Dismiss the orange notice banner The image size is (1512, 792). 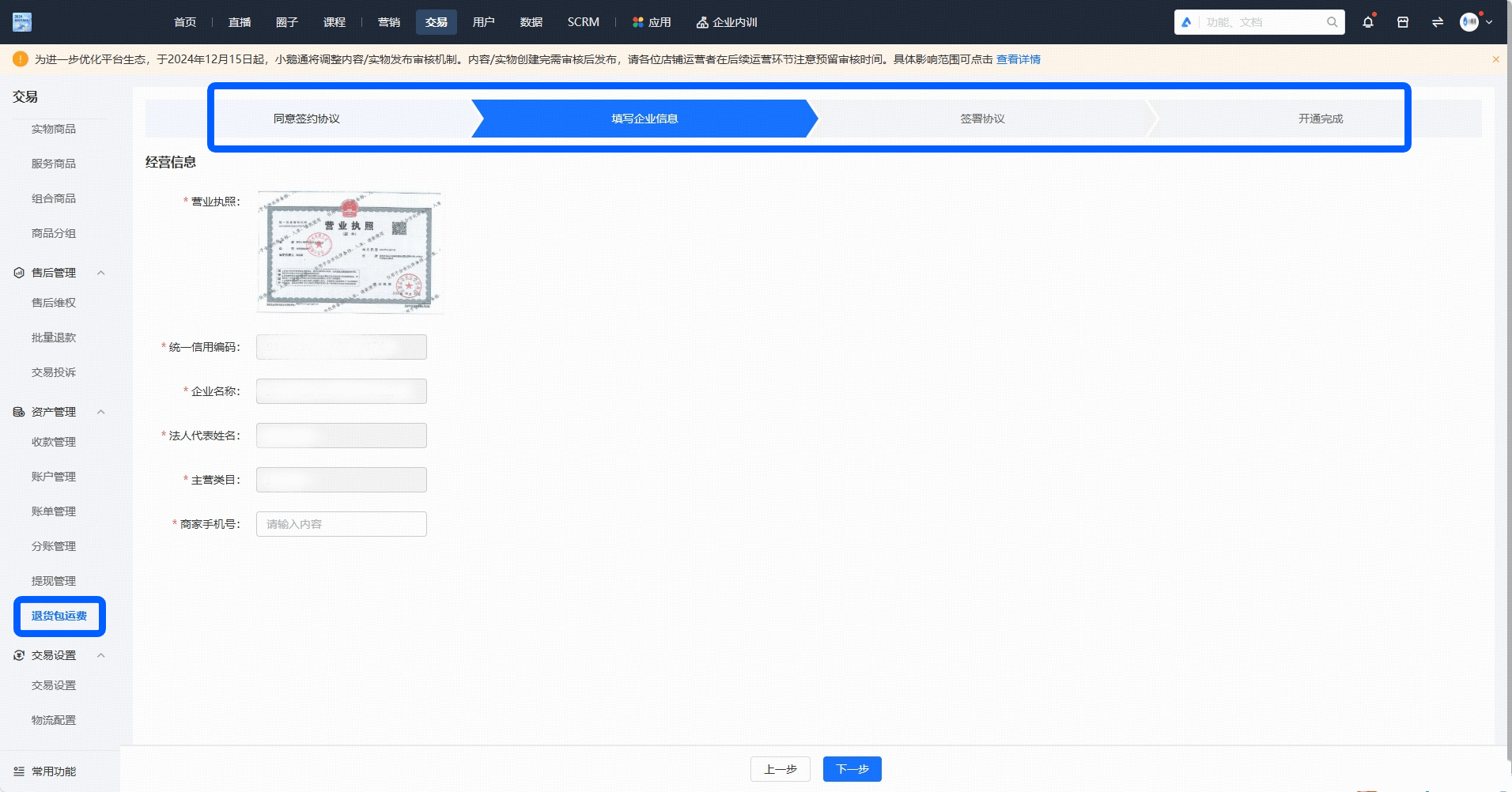pos(1495,59)
